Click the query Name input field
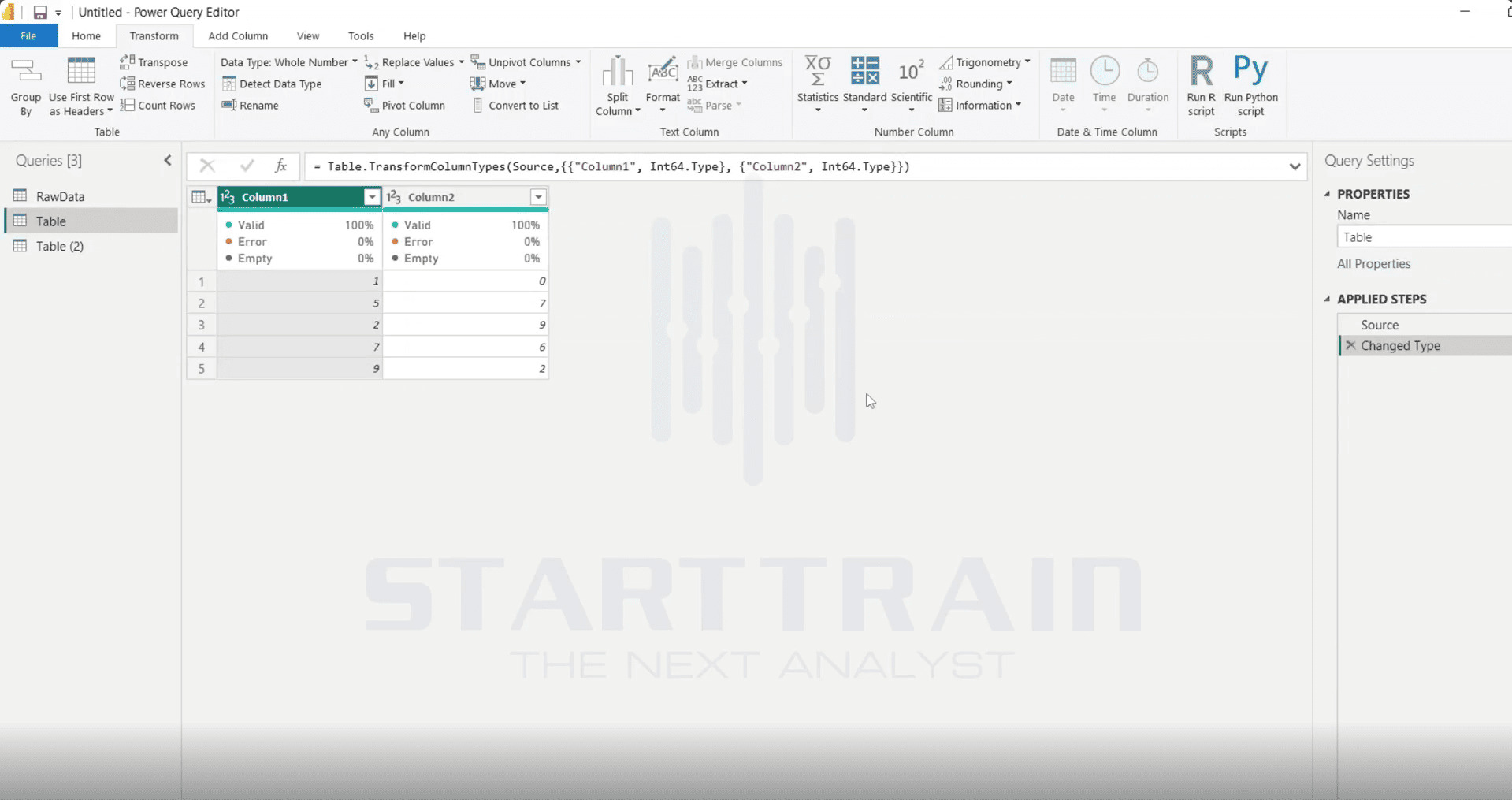The height and width of the screenshot is (800, 1512). 1424,237
